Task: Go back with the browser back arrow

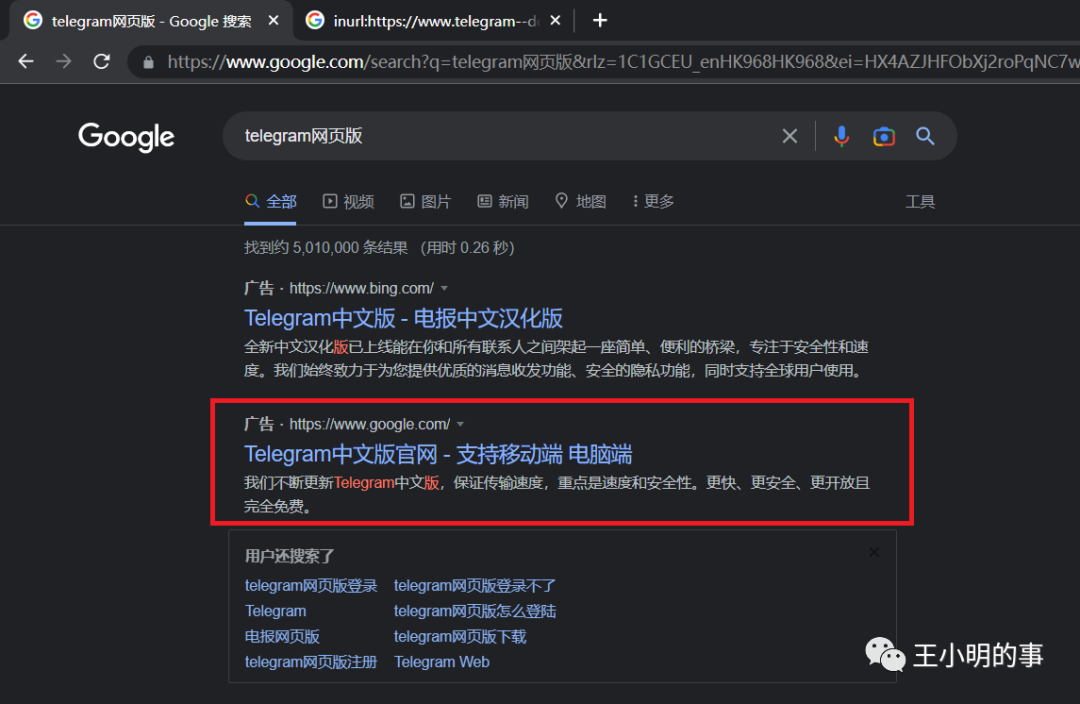Action: 26,61
